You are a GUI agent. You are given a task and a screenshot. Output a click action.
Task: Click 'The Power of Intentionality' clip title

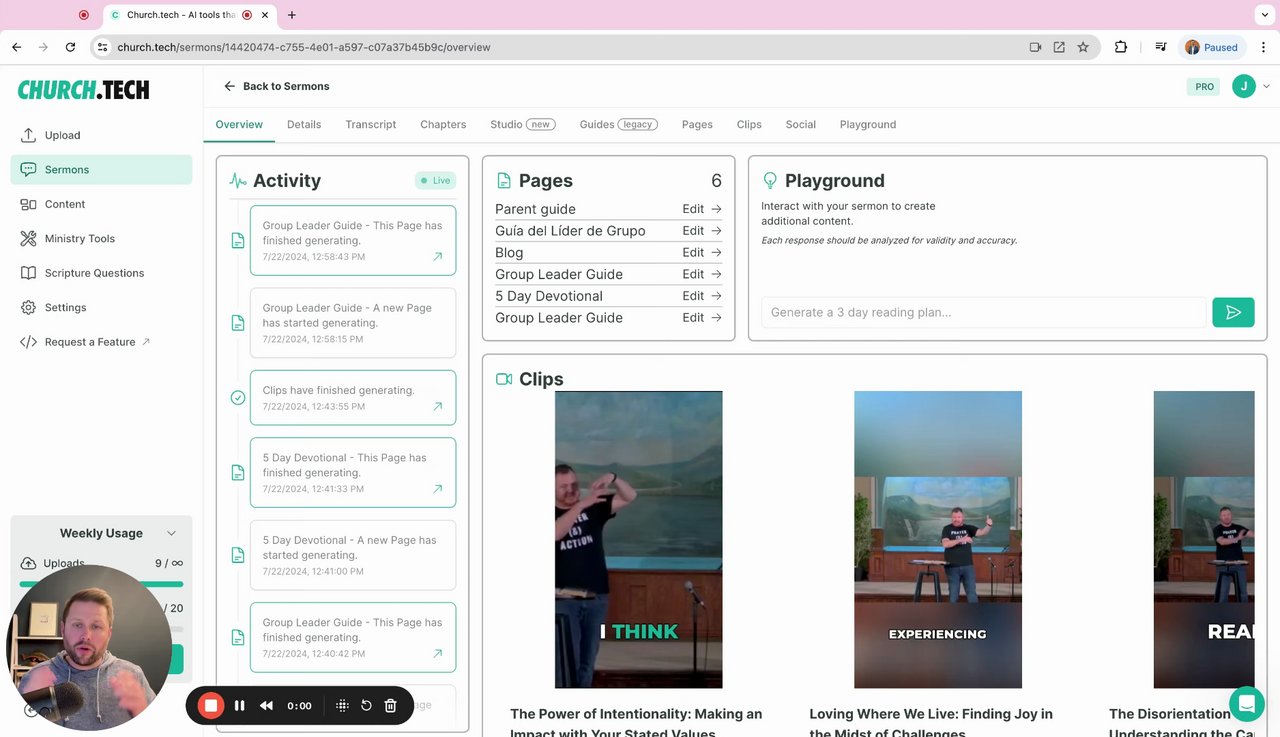click(x=636, y=722)
